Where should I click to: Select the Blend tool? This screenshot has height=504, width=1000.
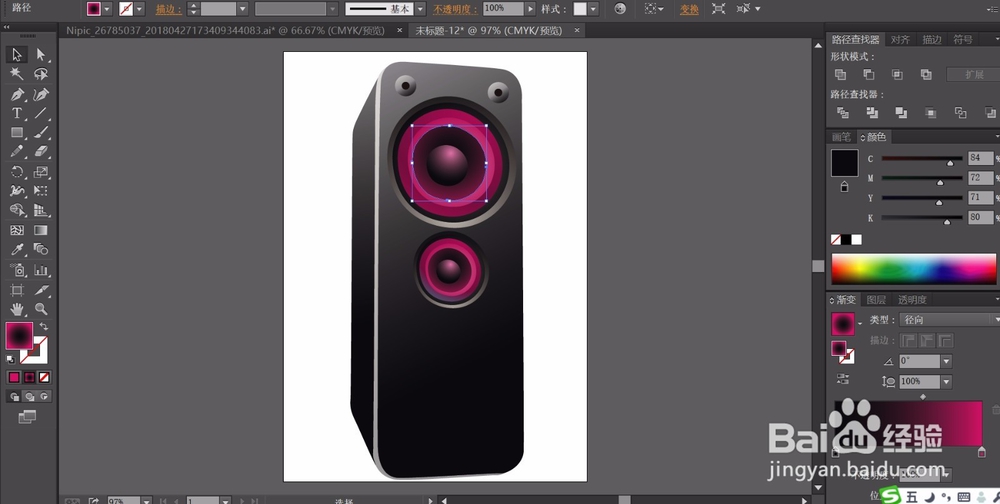(x=41, y=249)
